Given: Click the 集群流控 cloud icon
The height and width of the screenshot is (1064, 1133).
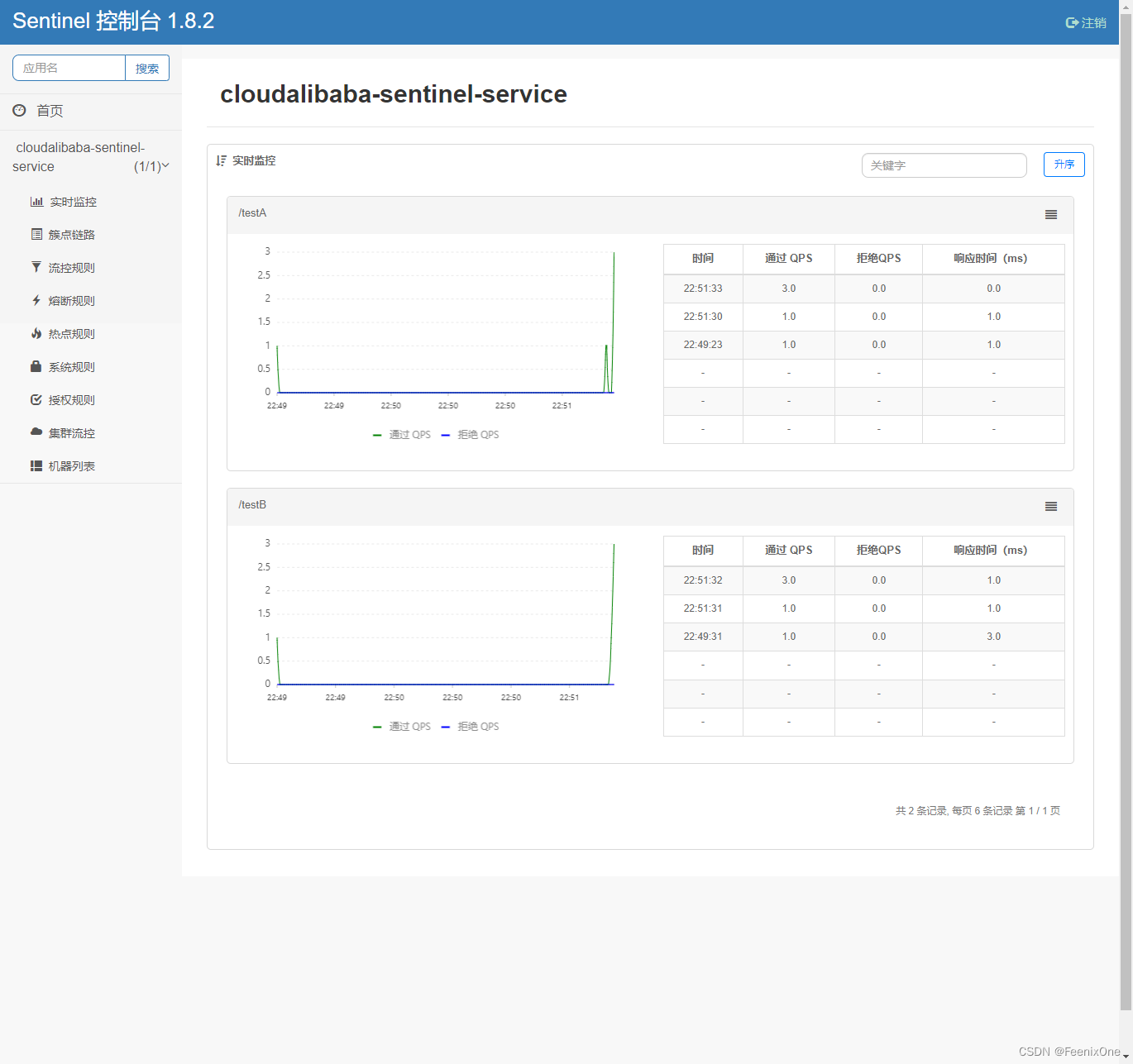Looking at the screenshot, I should 36,432.
